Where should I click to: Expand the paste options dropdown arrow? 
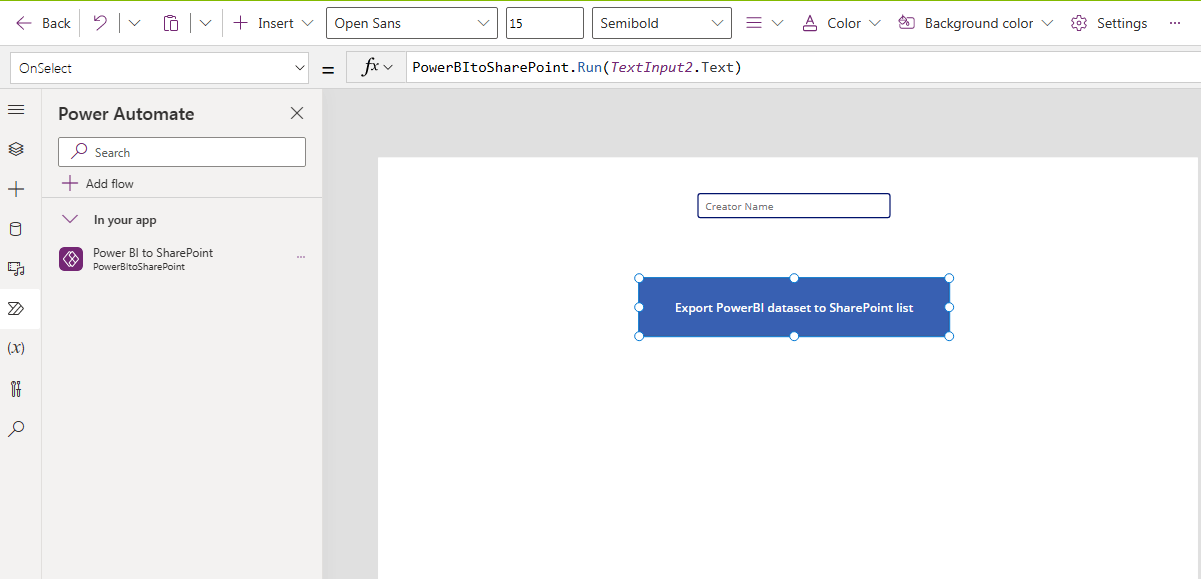[x=205, y=23]
